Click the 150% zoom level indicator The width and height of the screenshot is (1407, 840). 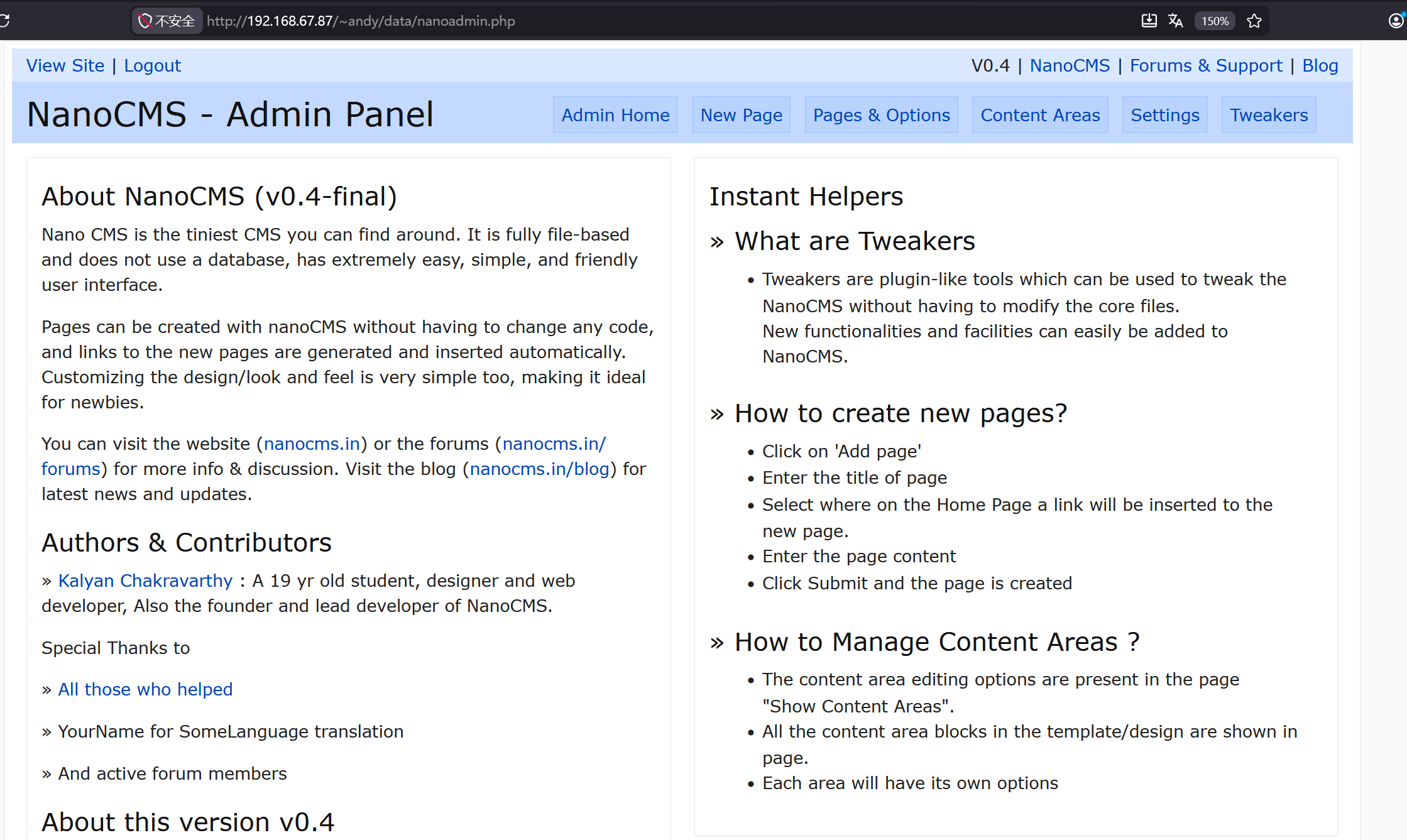click(x=1215, y=21)
